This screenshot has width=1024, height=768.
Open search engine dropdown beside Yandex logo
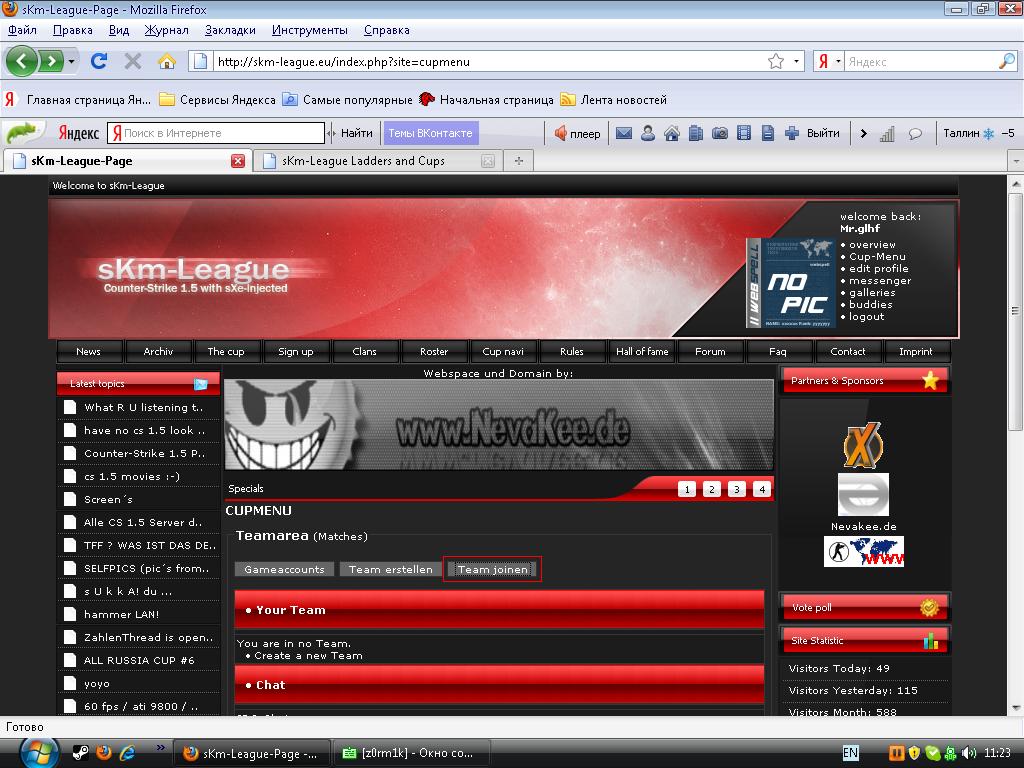coord(839,61)
